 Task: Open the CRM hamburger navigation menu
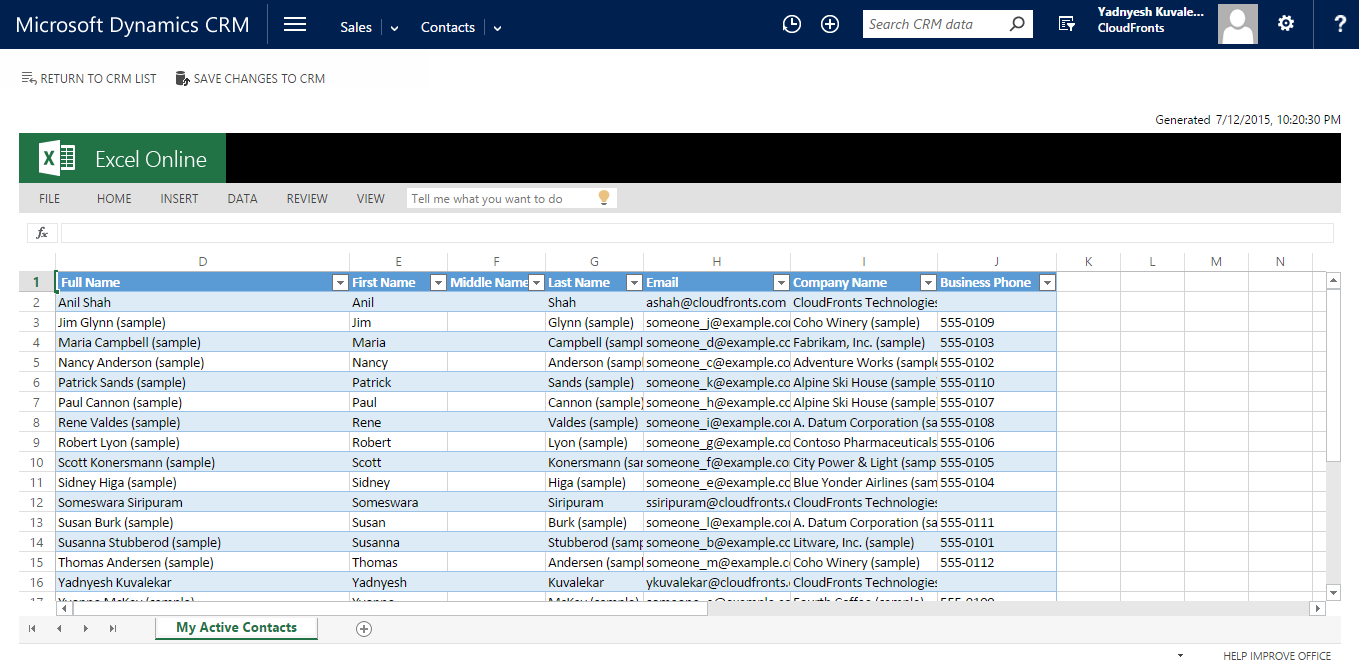(x=295, y=25)
